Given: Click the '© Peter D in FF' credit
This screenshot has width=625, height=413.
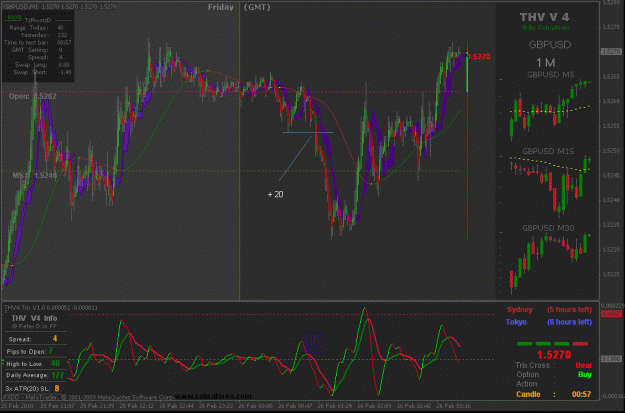Looking at the screenshot, I should 34,326.
